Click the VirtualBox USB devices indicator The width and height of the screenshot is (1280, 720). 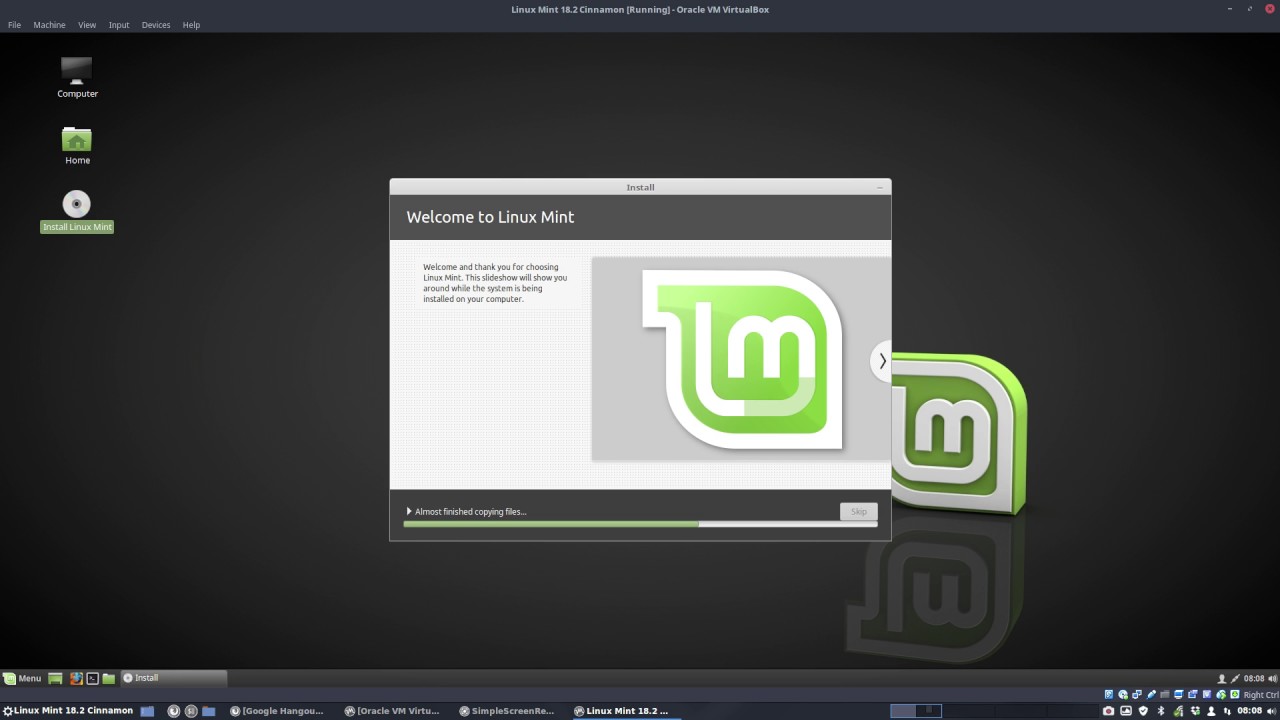1151,694
